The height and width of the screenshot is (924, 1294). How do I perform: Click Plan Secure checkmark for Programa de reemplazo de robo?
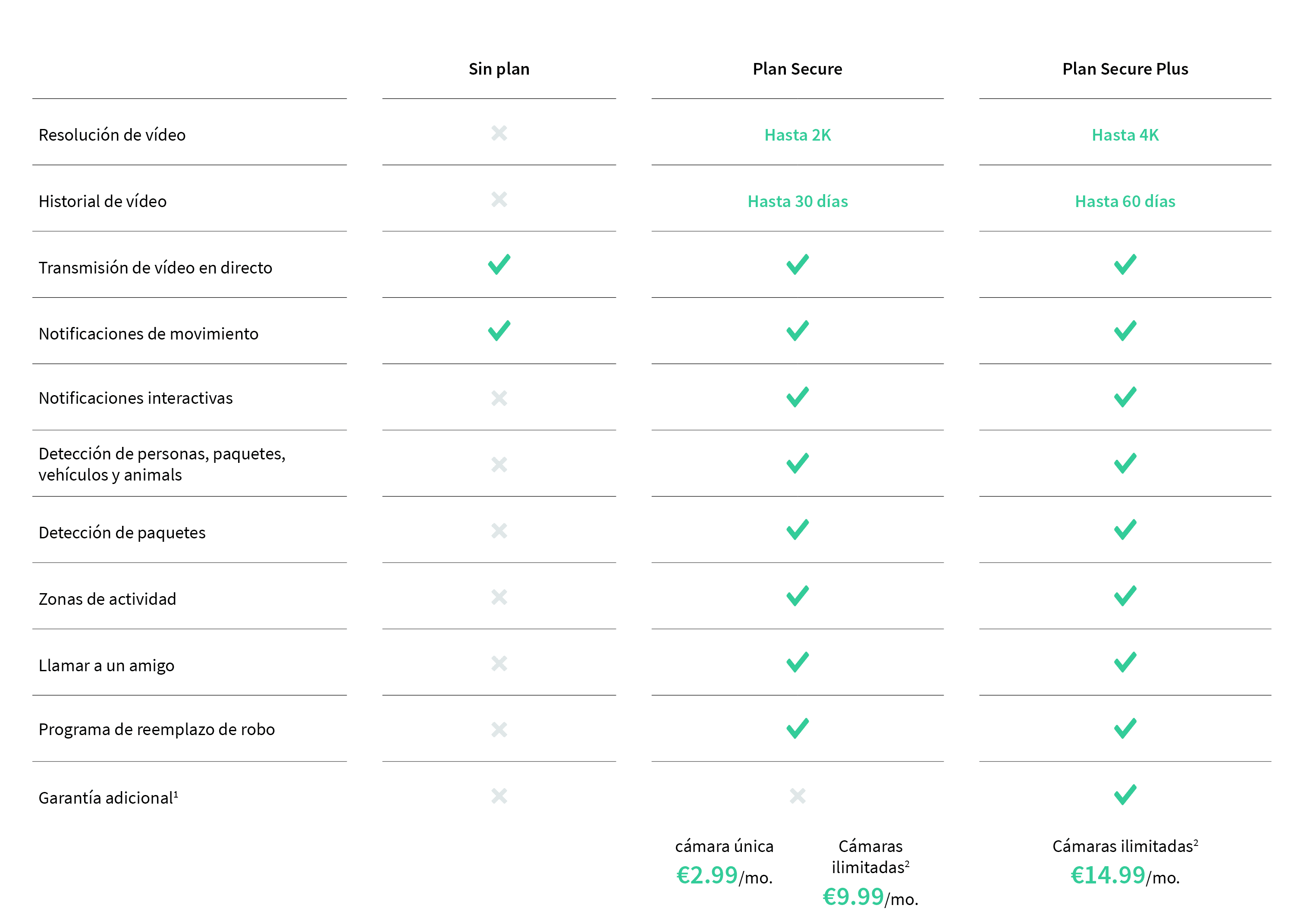(797, 728)
